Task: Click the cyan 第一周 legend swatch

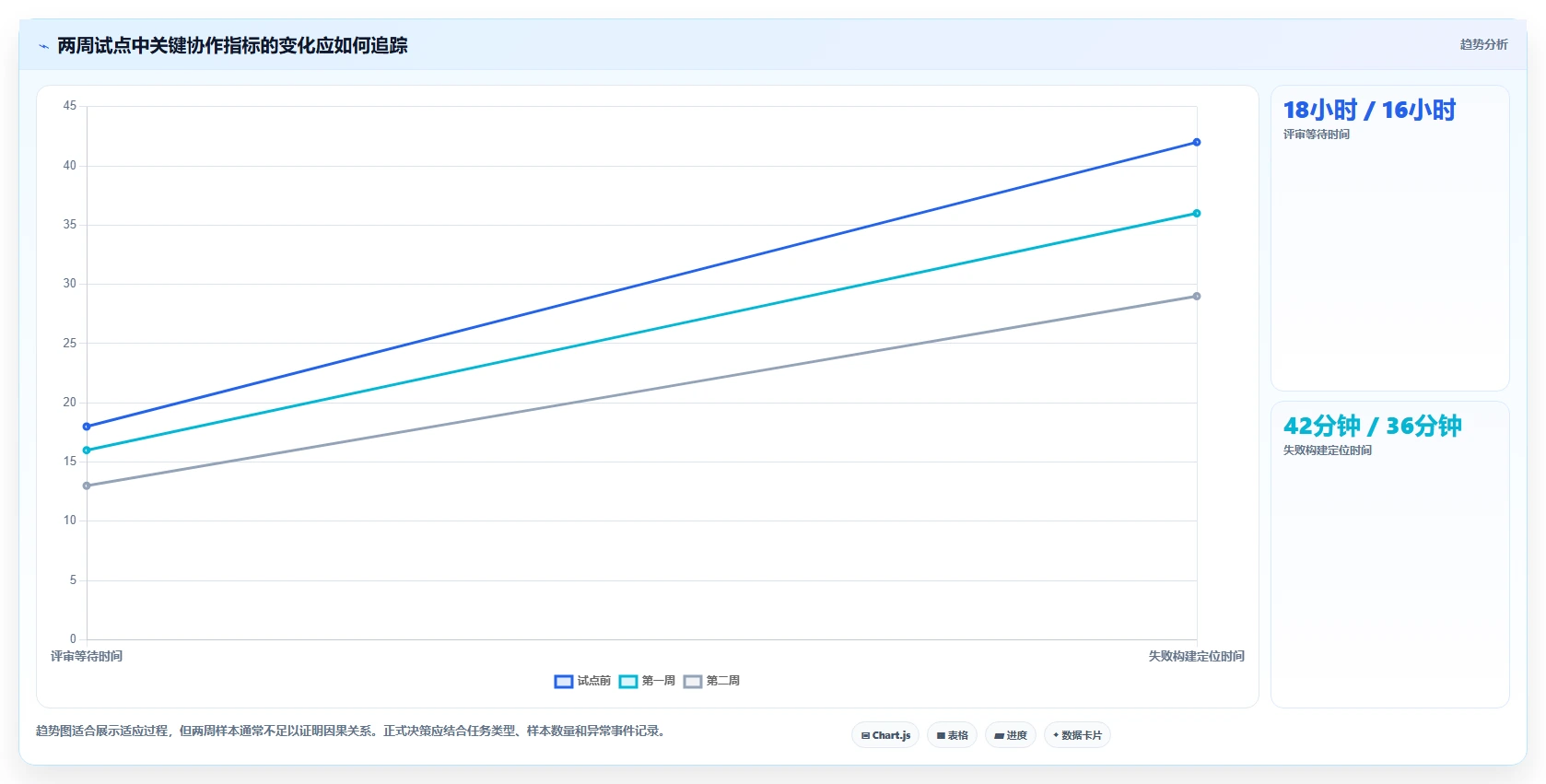Action: tap(628, 682)
